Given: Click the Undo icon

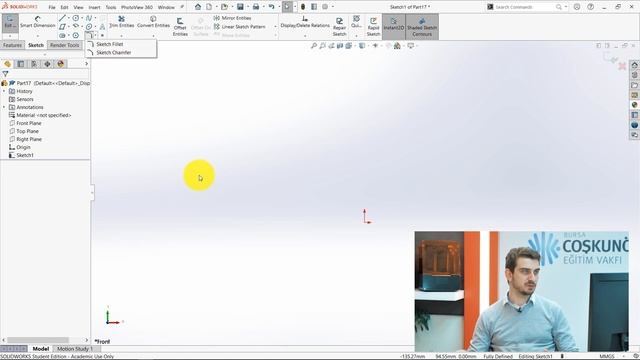Looking at the screenshot, I should tap(271, 7).
